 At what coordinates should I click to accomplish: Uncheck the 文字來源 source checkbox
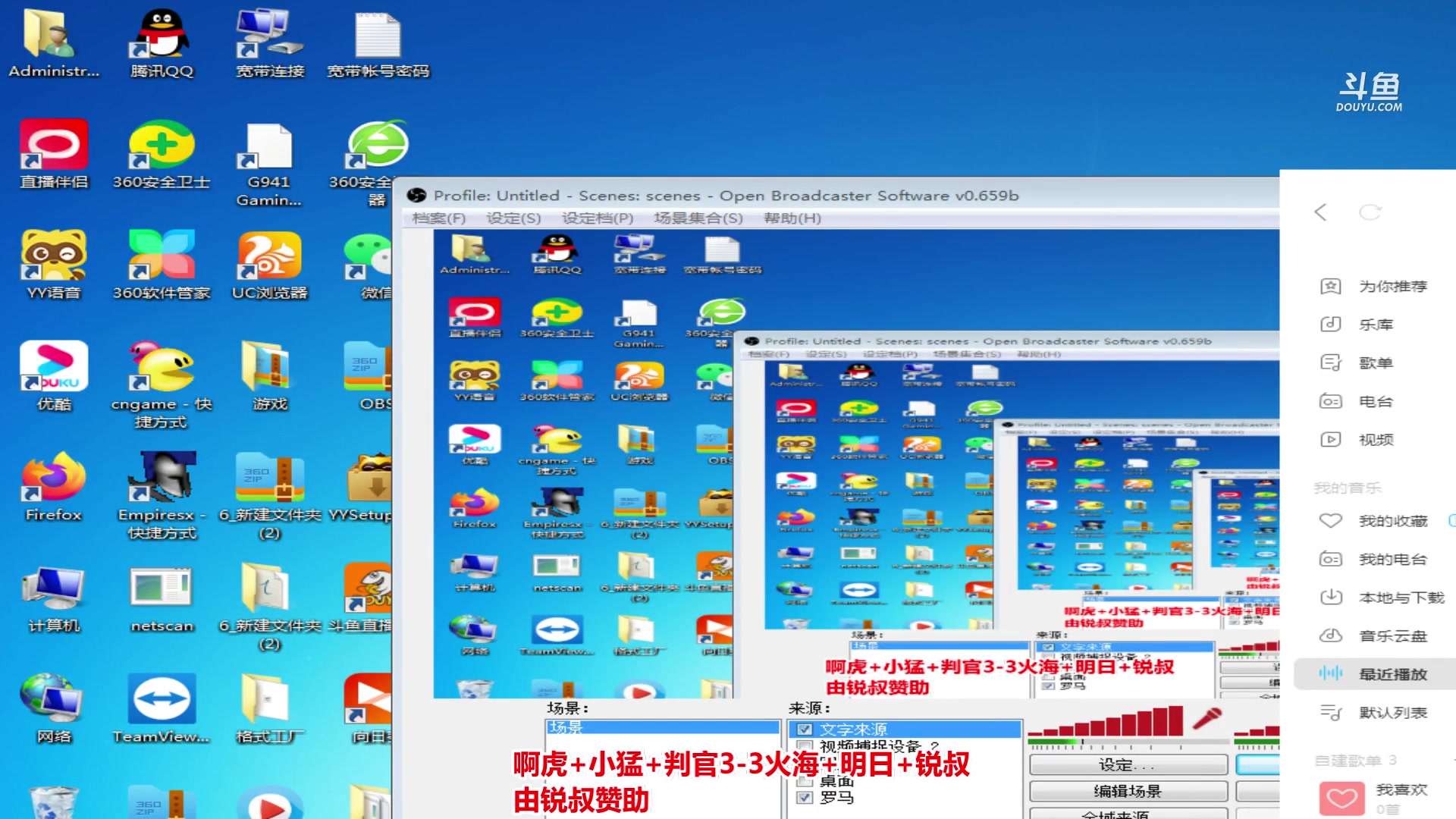(x=805, y=730)
